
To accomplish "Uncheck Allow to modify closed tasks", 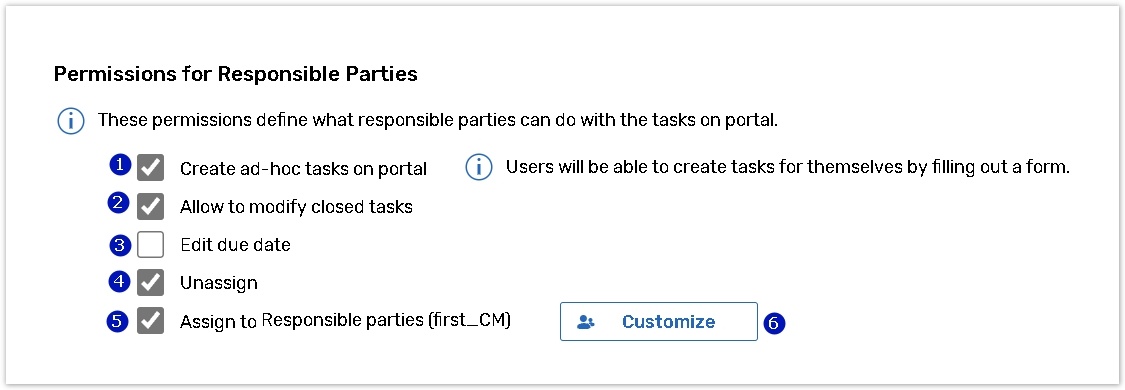I will 151,206.
